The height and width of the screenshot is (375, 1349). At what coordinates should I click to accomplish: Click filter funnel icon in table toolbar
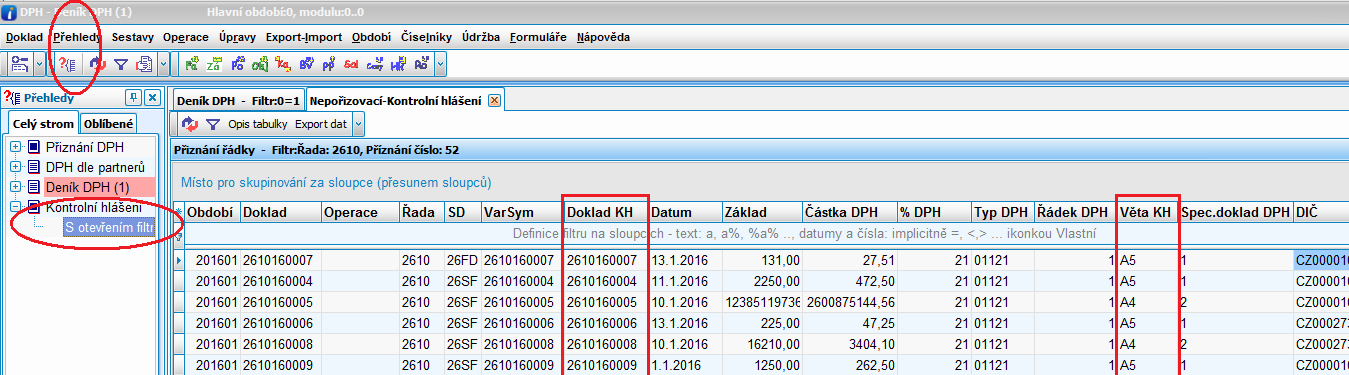[213, 124]
